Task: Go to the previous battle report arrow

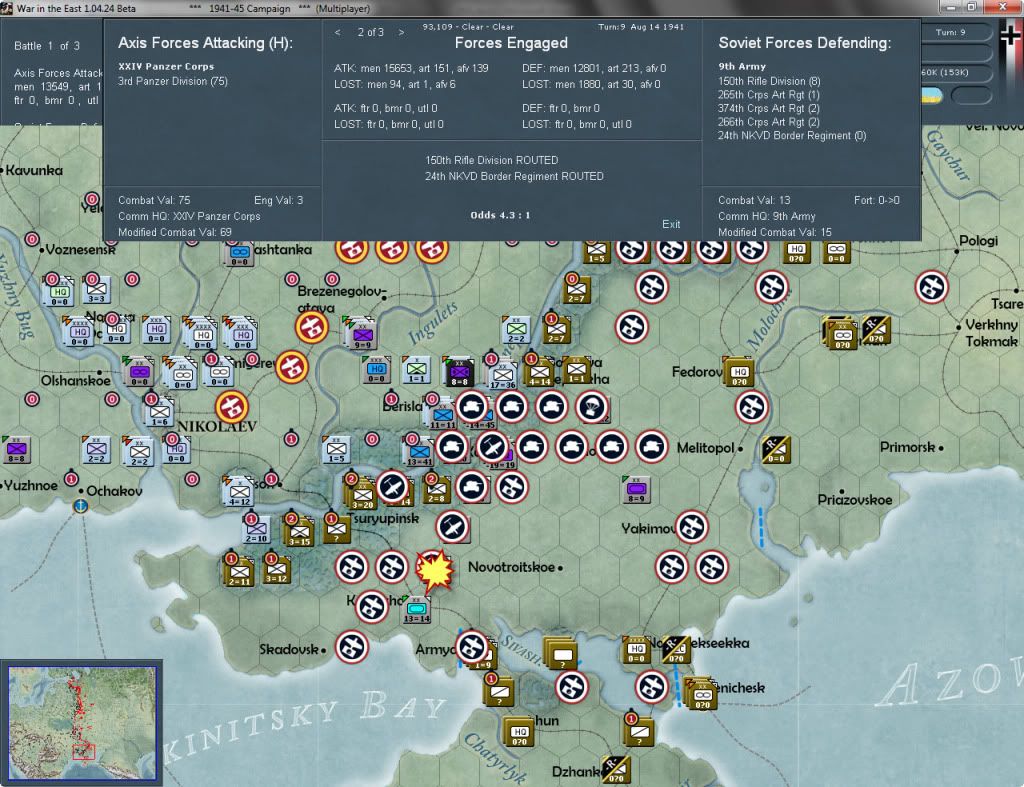Action: (x=337, y=32)
